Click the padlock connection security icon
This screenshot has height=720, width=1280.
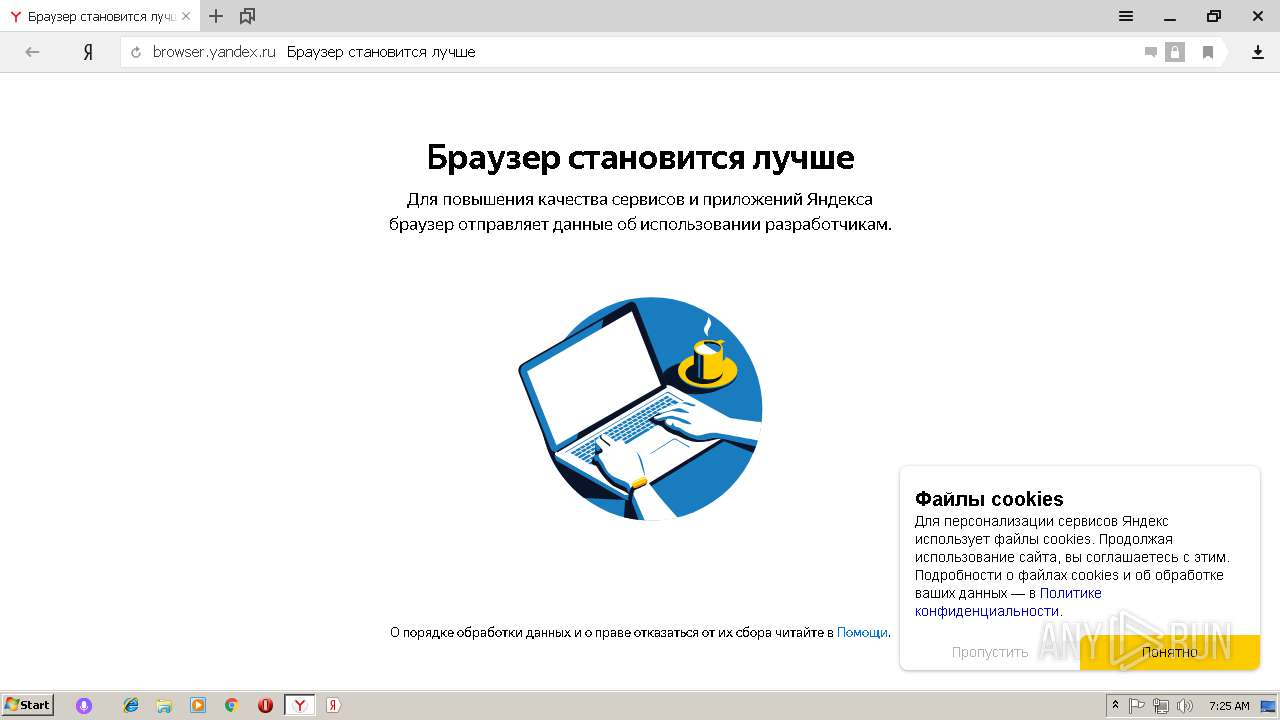1175,52
